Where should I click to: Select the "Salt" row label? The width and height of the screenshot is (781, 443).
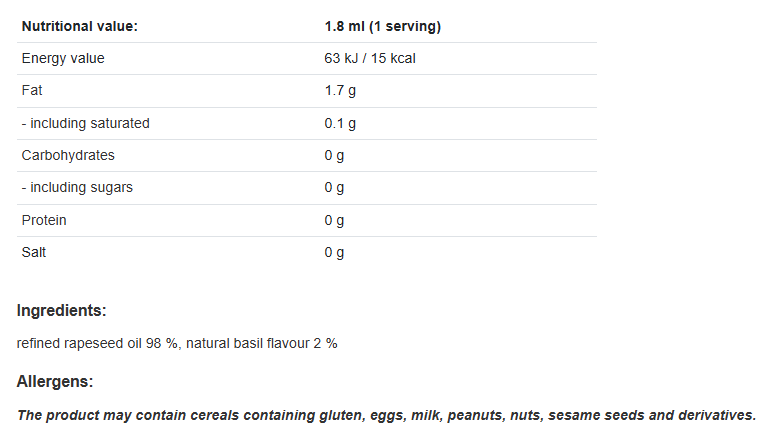click(34, 252)
